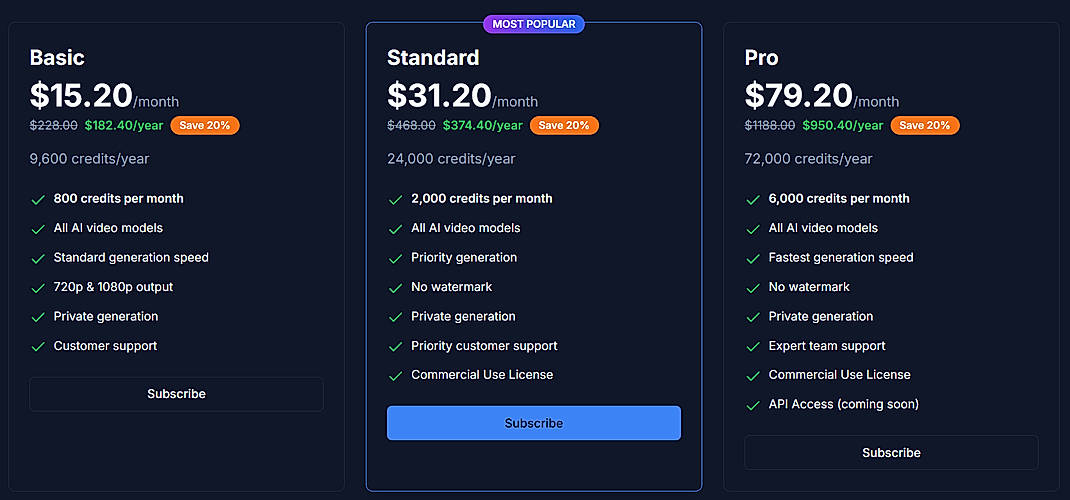
Task: Click checkmark beside 6,000 credits per month
Action: click(x=753, y=200)
